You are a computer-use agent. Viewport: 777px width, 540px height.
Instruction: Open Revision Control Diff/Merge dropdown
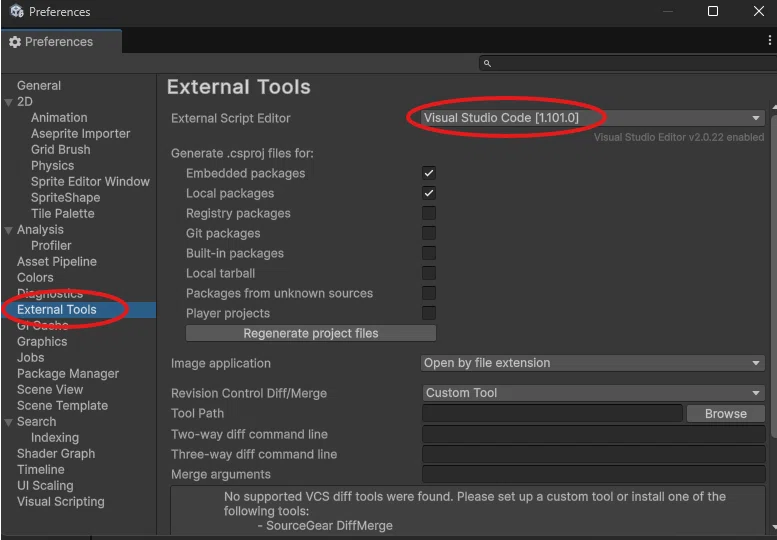593,393
